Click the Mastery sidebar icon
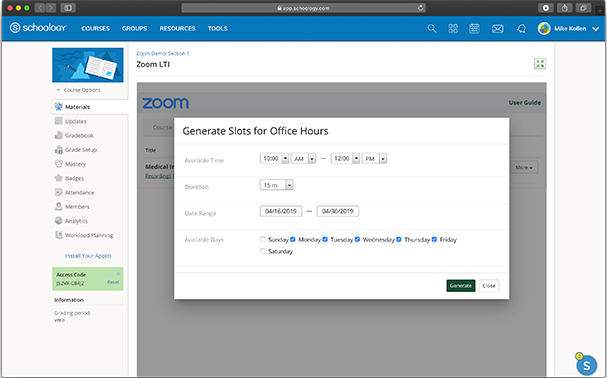Screen dimensions: 607x378 (x=58, y=164)
